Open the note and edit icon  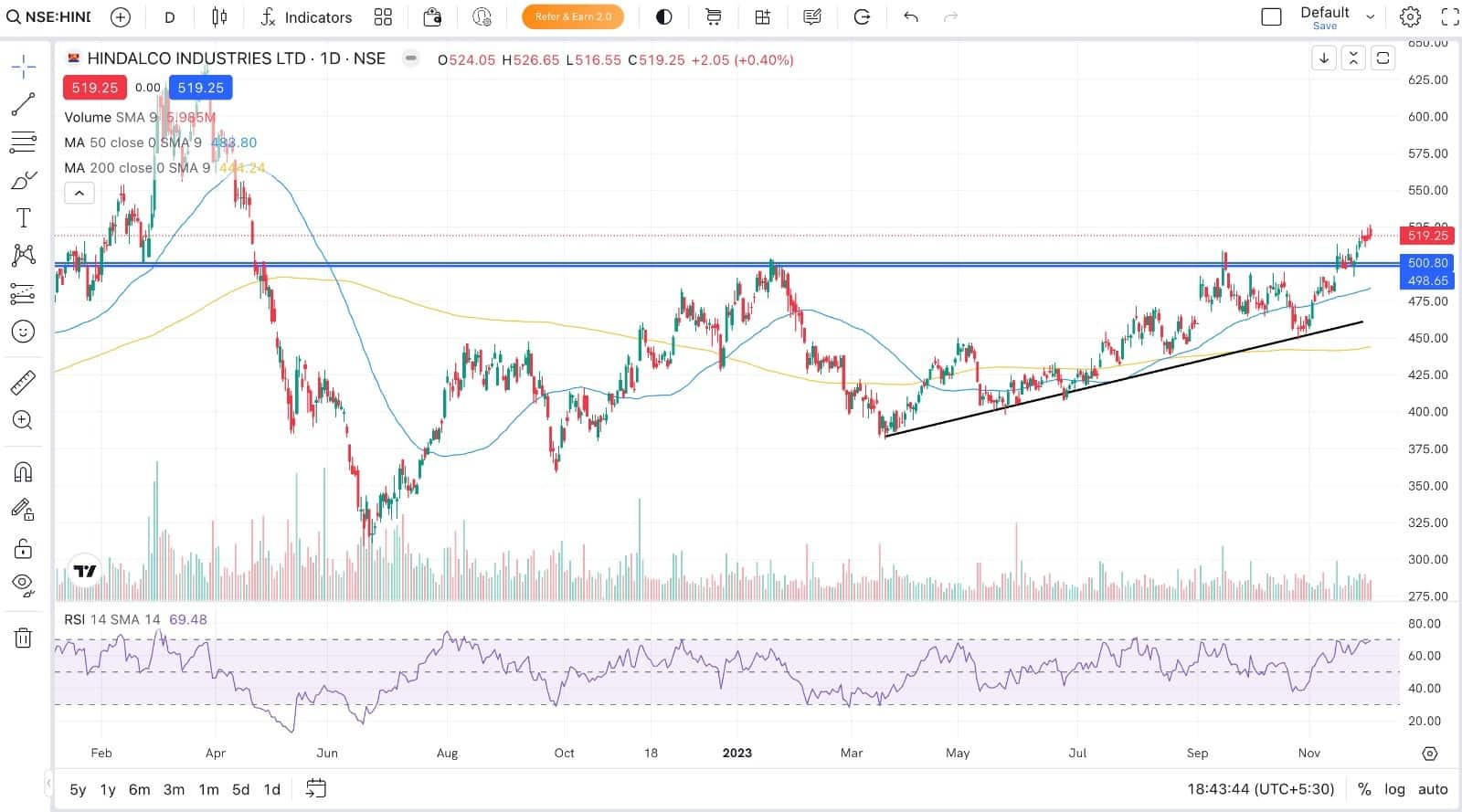pyautogui.click(x=812, y=16)
